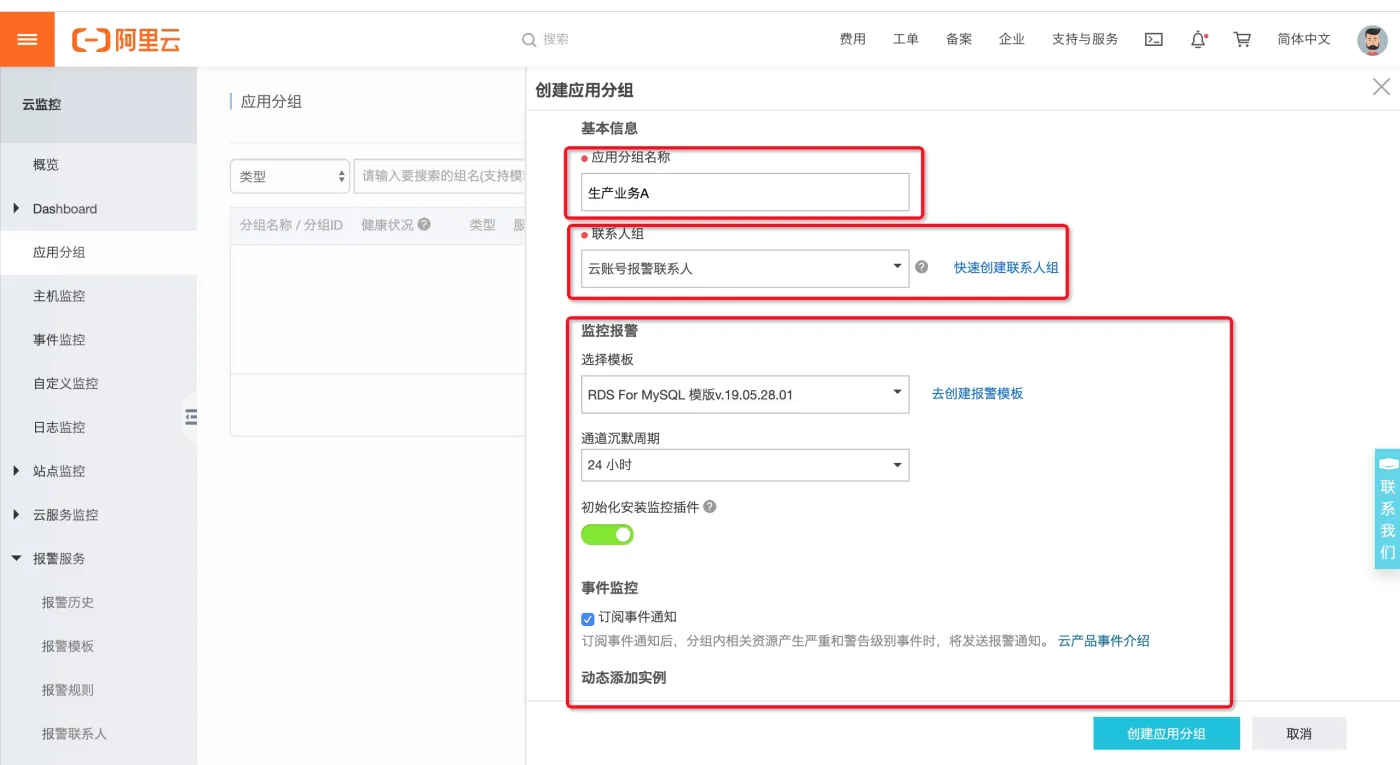Screen dimensions: 1400x765
Task: Click help icon beside 健康状况 column
Action: point(424,224)
